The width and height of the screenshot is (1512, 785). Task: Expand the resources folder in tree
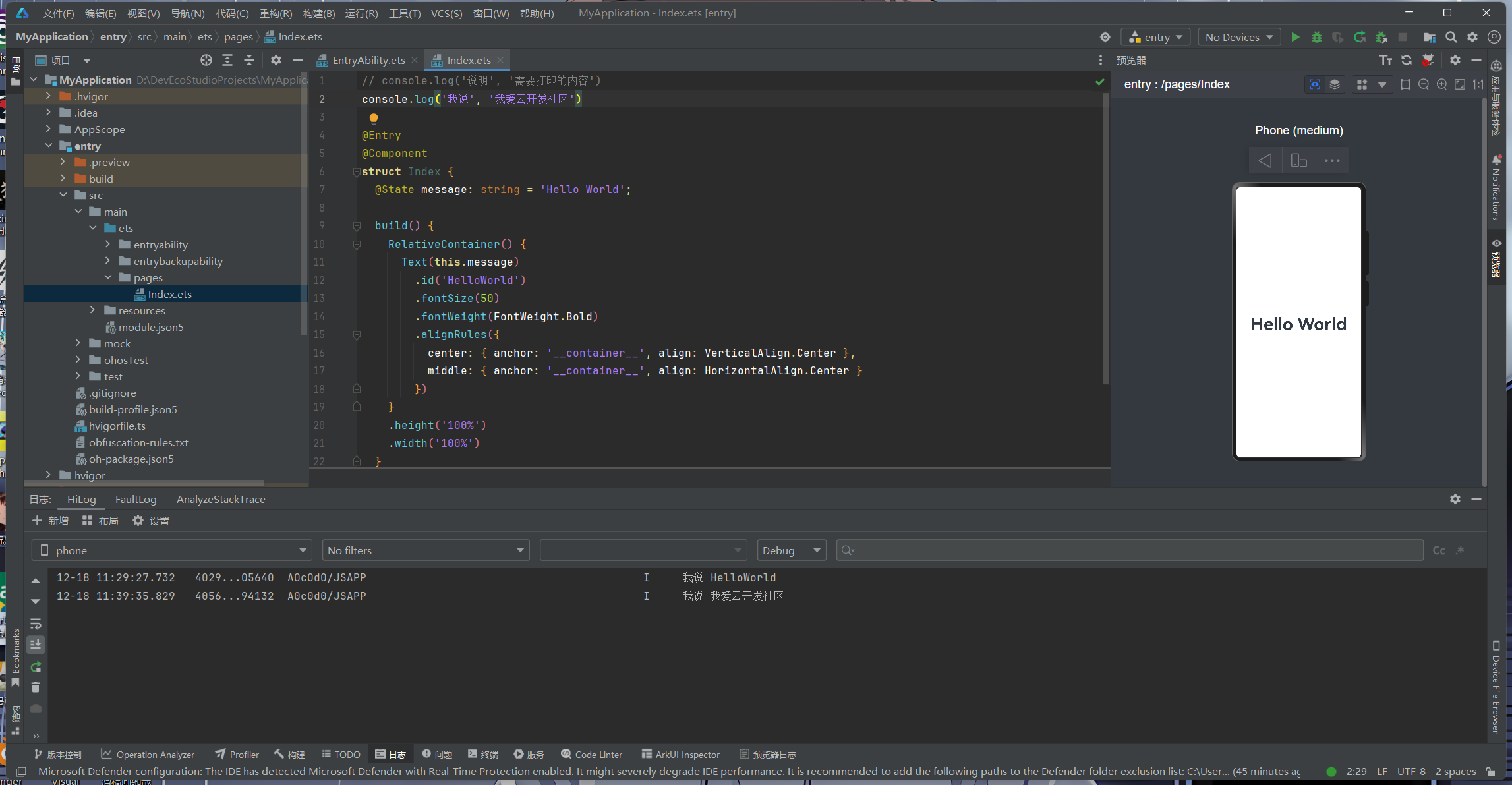click(93, 310)
